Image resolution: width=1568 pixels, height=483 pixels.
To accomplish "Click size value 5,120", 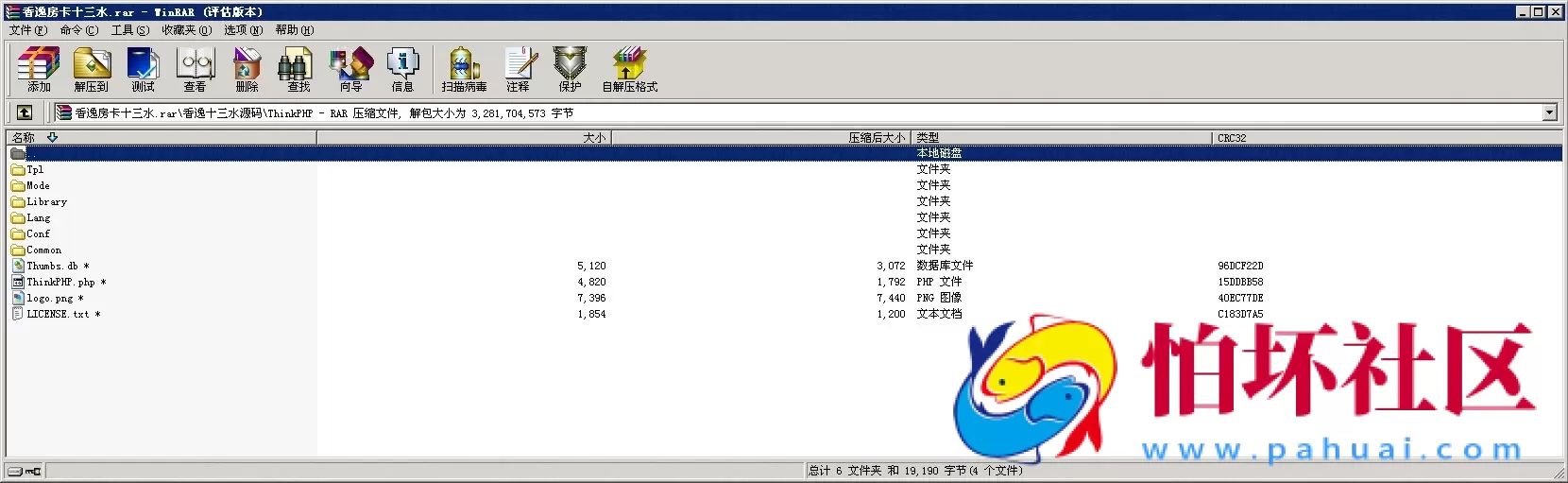I will pyautogui.click(x=591, y=267).
